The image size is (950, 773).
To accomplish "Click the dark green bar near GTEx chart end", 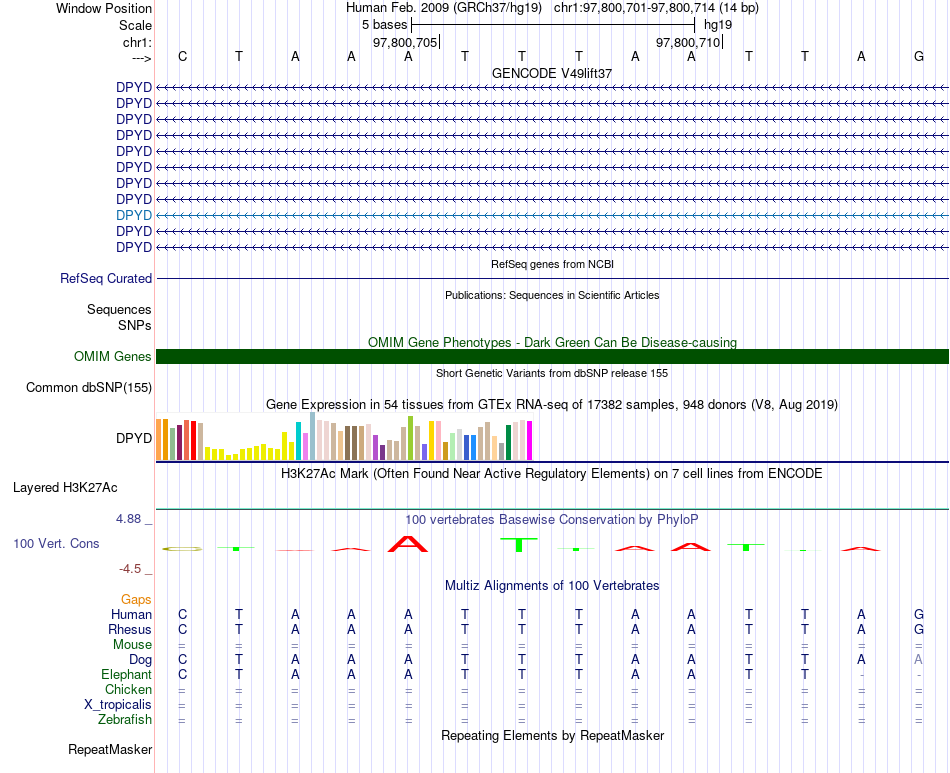I will (x=508, y=442).
